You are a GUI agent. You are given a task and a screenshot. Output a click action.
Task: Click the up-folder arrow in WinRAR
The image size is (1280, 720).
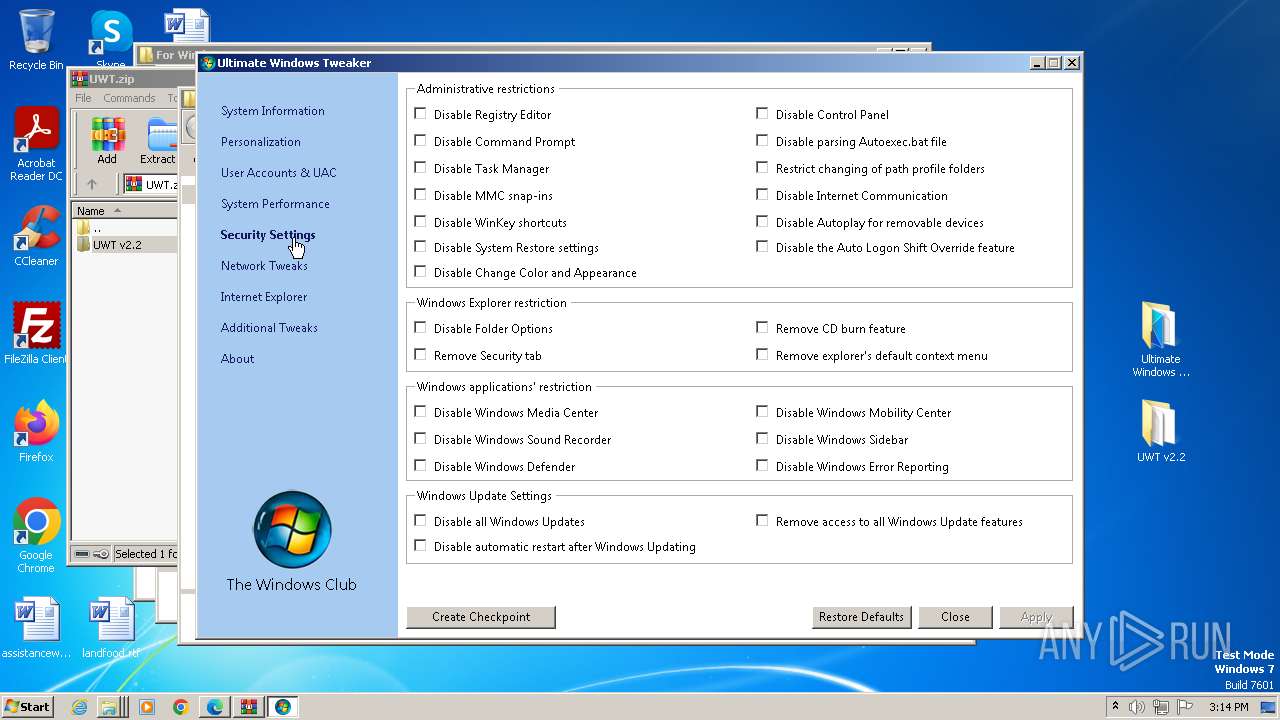[x=92, y=184]
